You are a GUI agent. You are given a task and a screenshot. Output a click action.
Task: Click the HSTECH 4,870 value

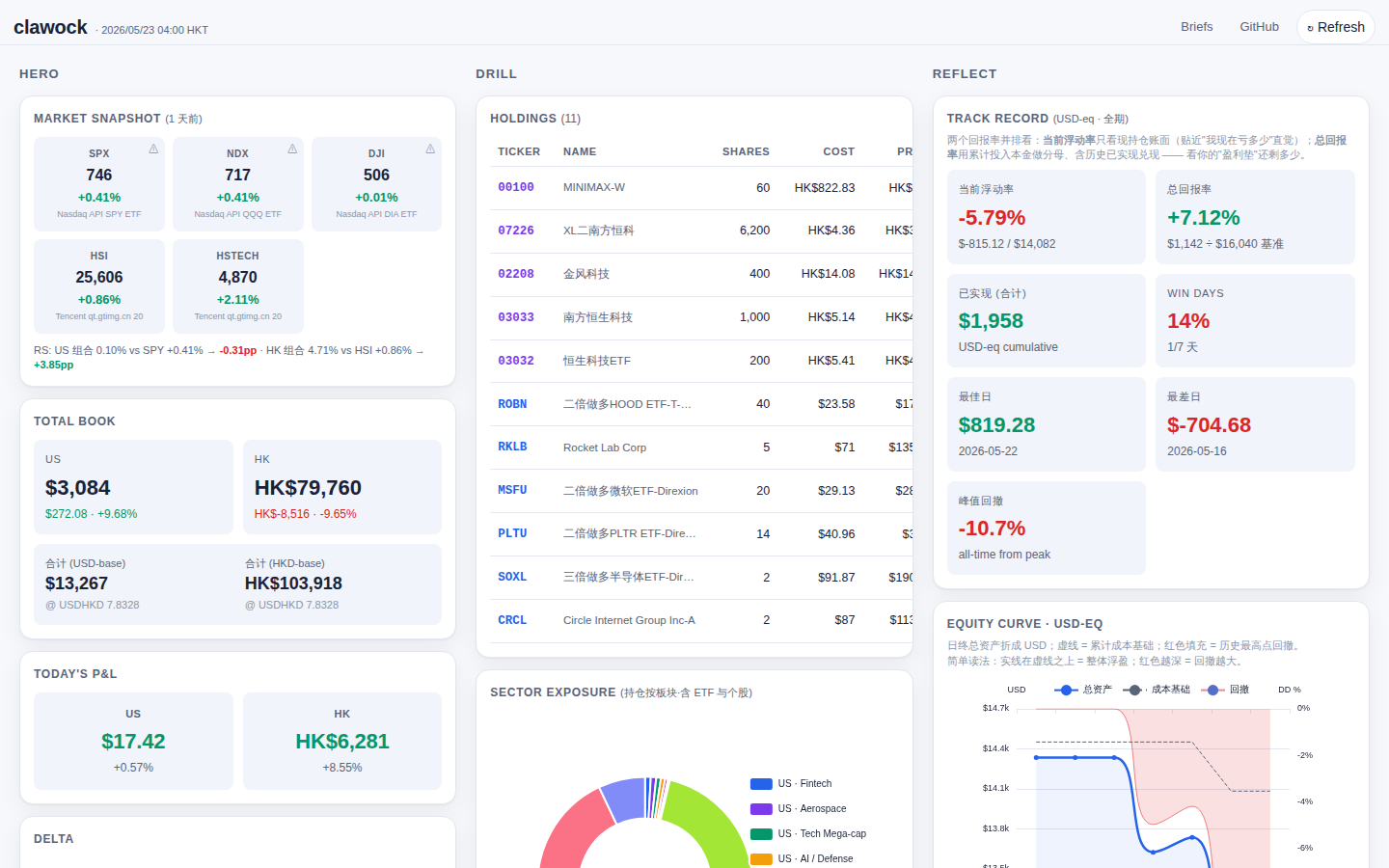238,277
